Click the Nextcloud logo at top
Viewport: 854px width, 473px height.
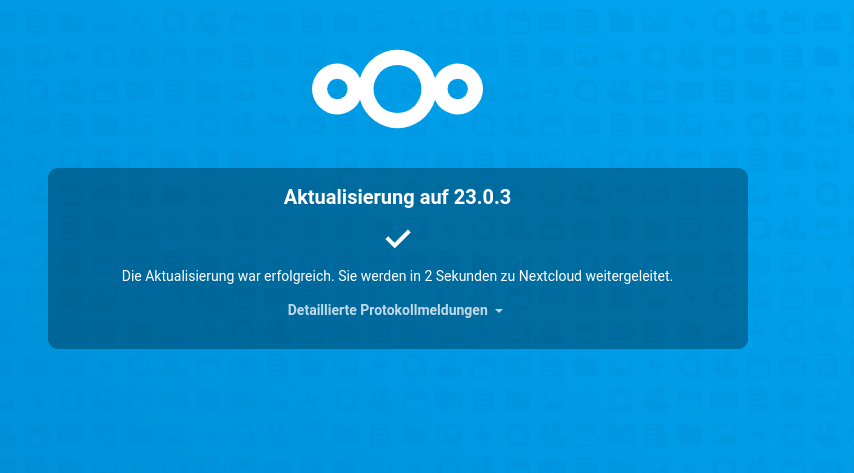(398, 89)
